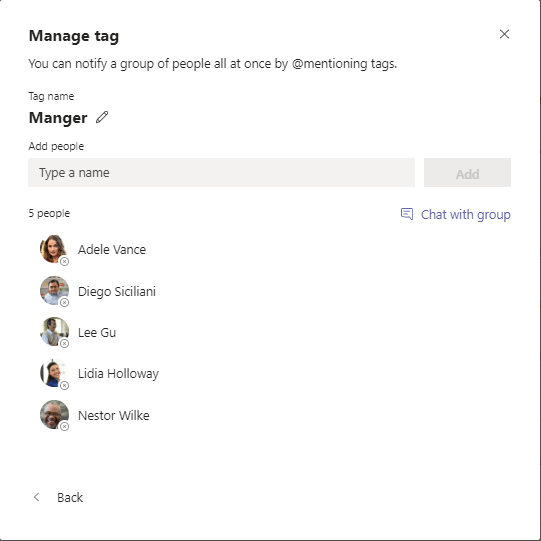Remove Nestor Wilke using the x badge

click(x=64, y=426)
